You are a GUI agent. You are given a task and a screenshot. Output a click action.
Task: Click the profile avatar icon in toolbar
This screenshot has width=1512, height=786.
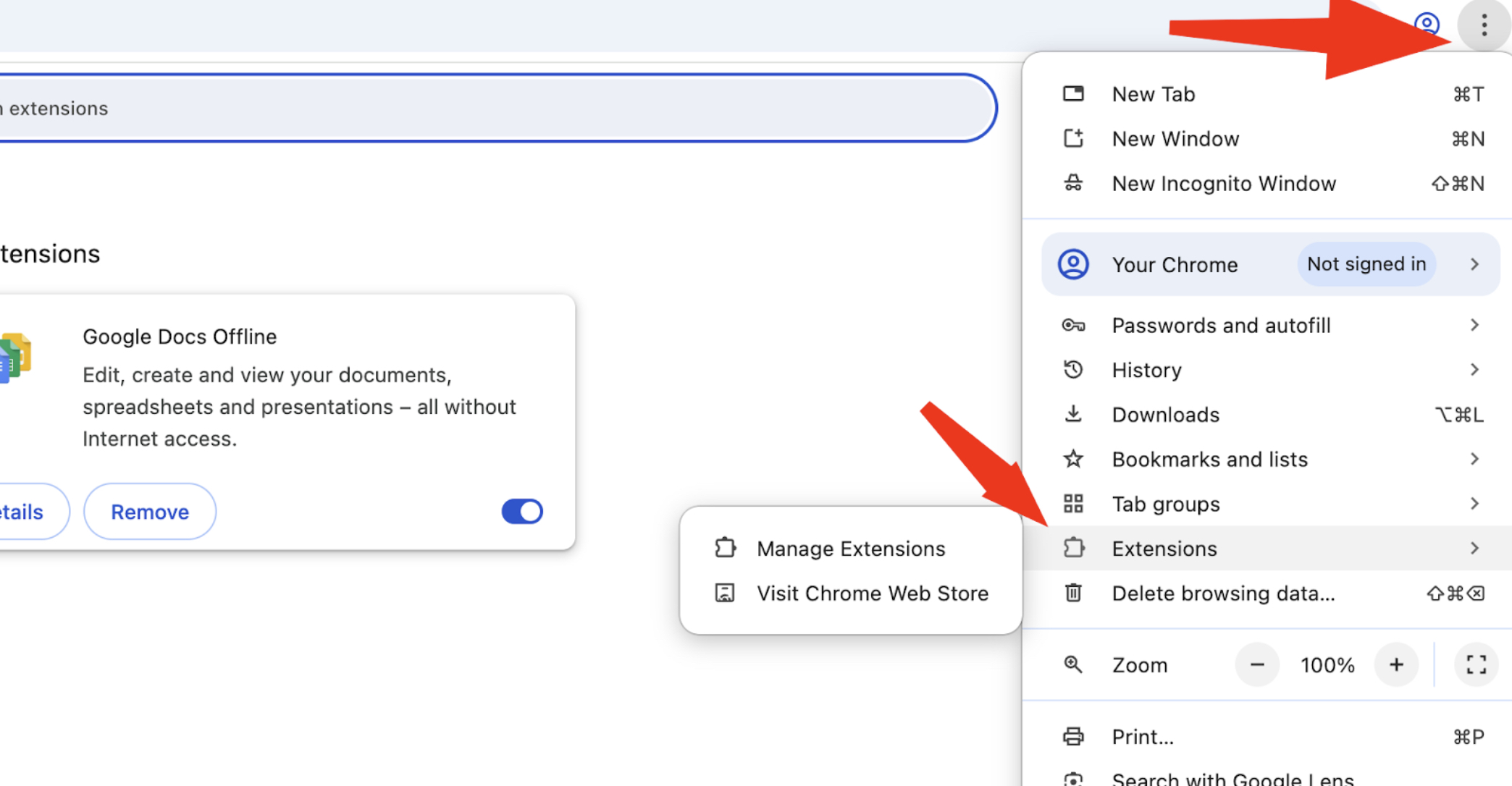1427,25
